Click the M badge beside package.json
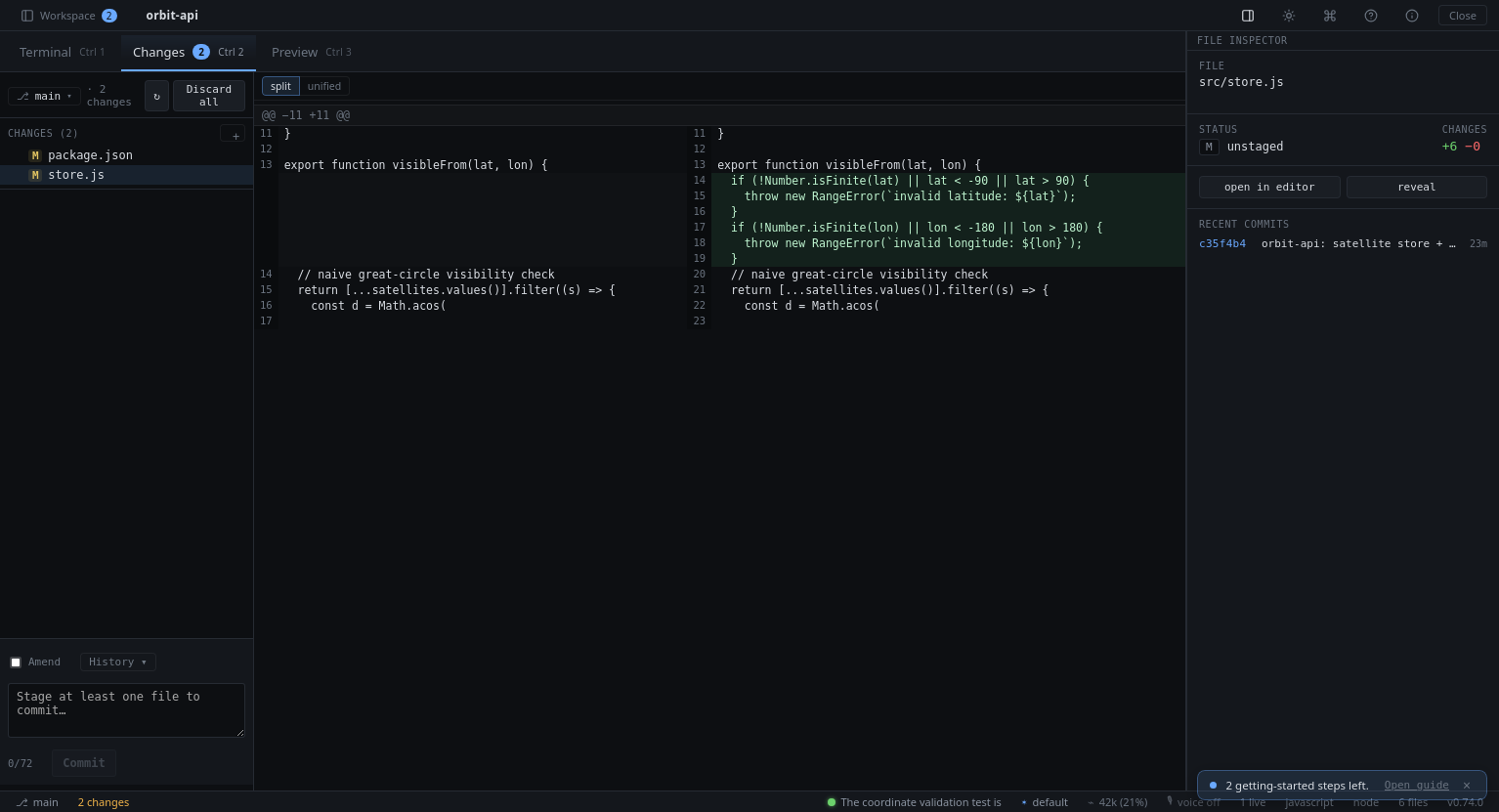 [35, 155]
